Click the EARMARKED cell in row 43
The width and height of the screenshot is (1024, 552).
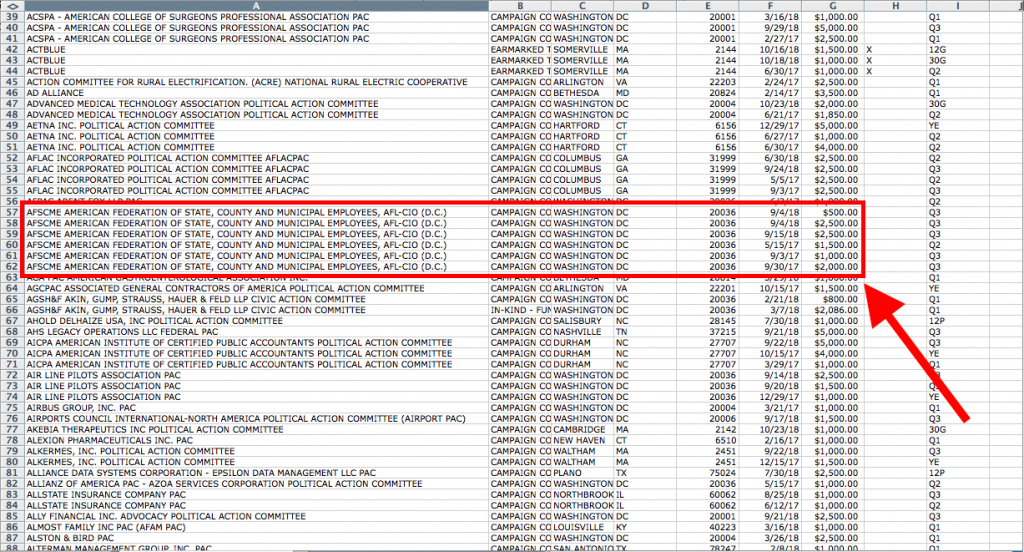520,61
